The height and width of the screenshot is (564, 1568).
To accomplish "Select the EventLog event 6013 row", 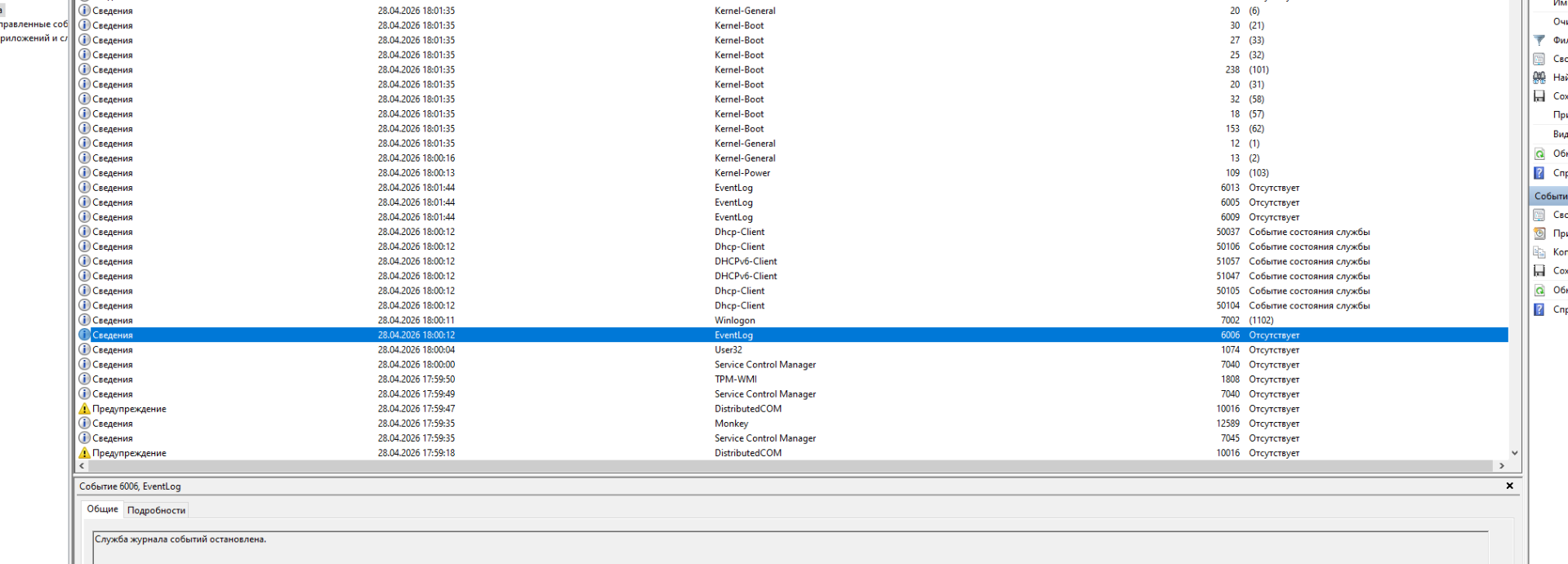I will [733, 188].
